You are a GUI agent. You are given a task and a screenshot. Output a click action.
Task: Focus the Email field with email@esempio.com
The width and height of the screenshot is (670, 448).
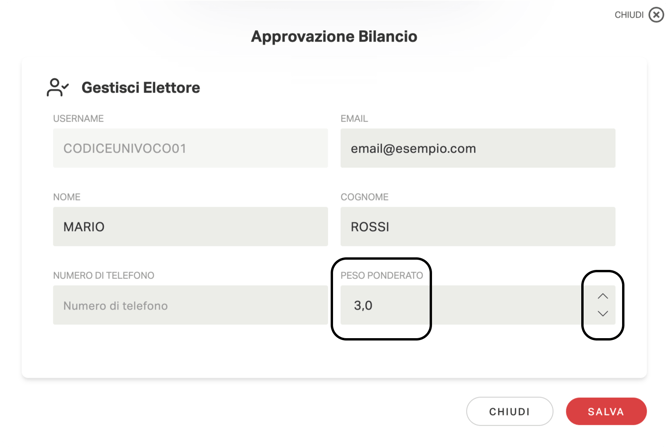point(477,149)
